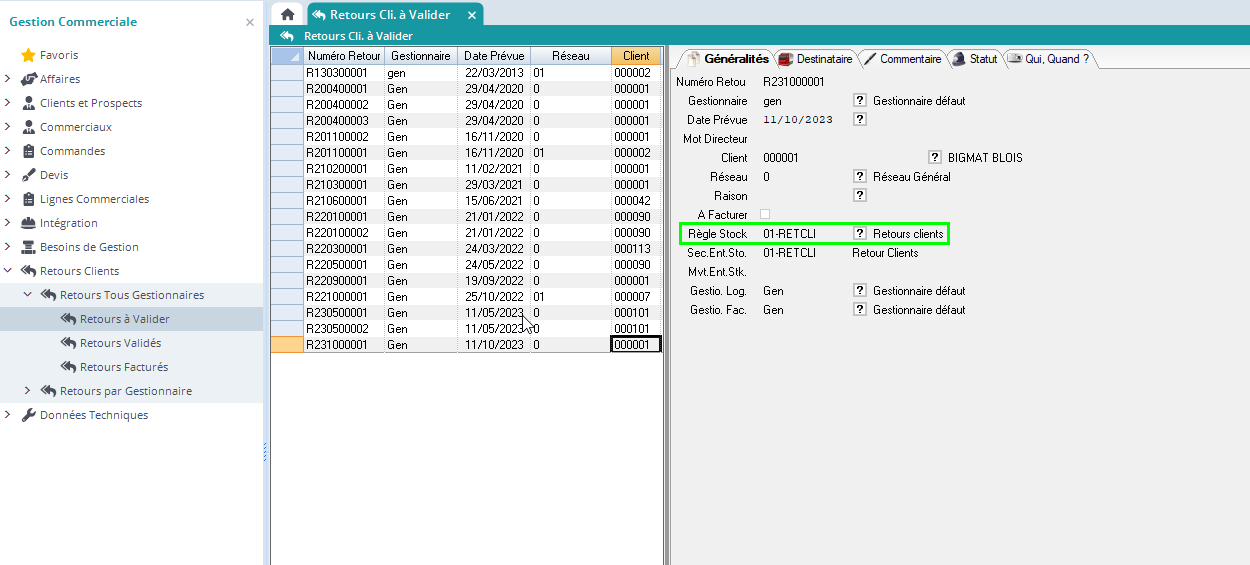
Task: Toggle the A Facturer checkbox
Action: pos(765,214)
